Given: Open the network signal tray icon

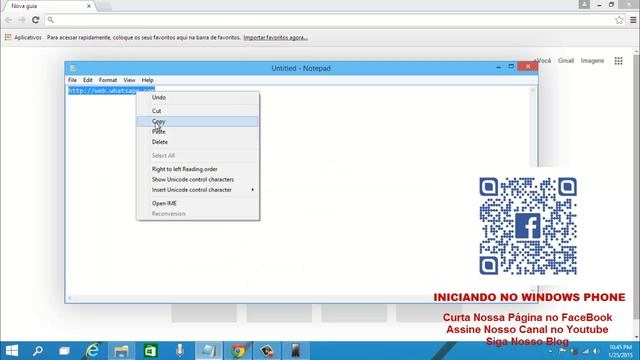Looking at the screenshot, I should (586, 351).
